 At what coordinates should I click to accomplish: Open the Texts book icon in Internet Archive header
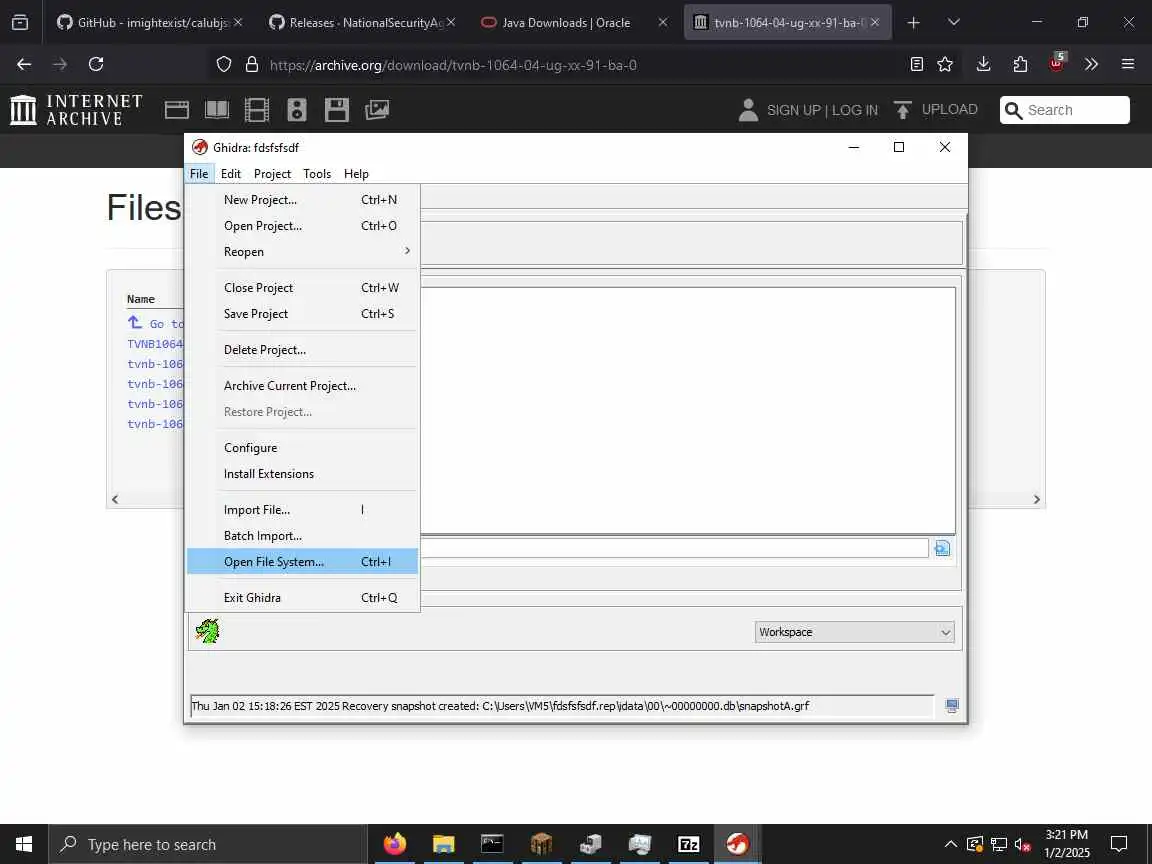(217, 110)
